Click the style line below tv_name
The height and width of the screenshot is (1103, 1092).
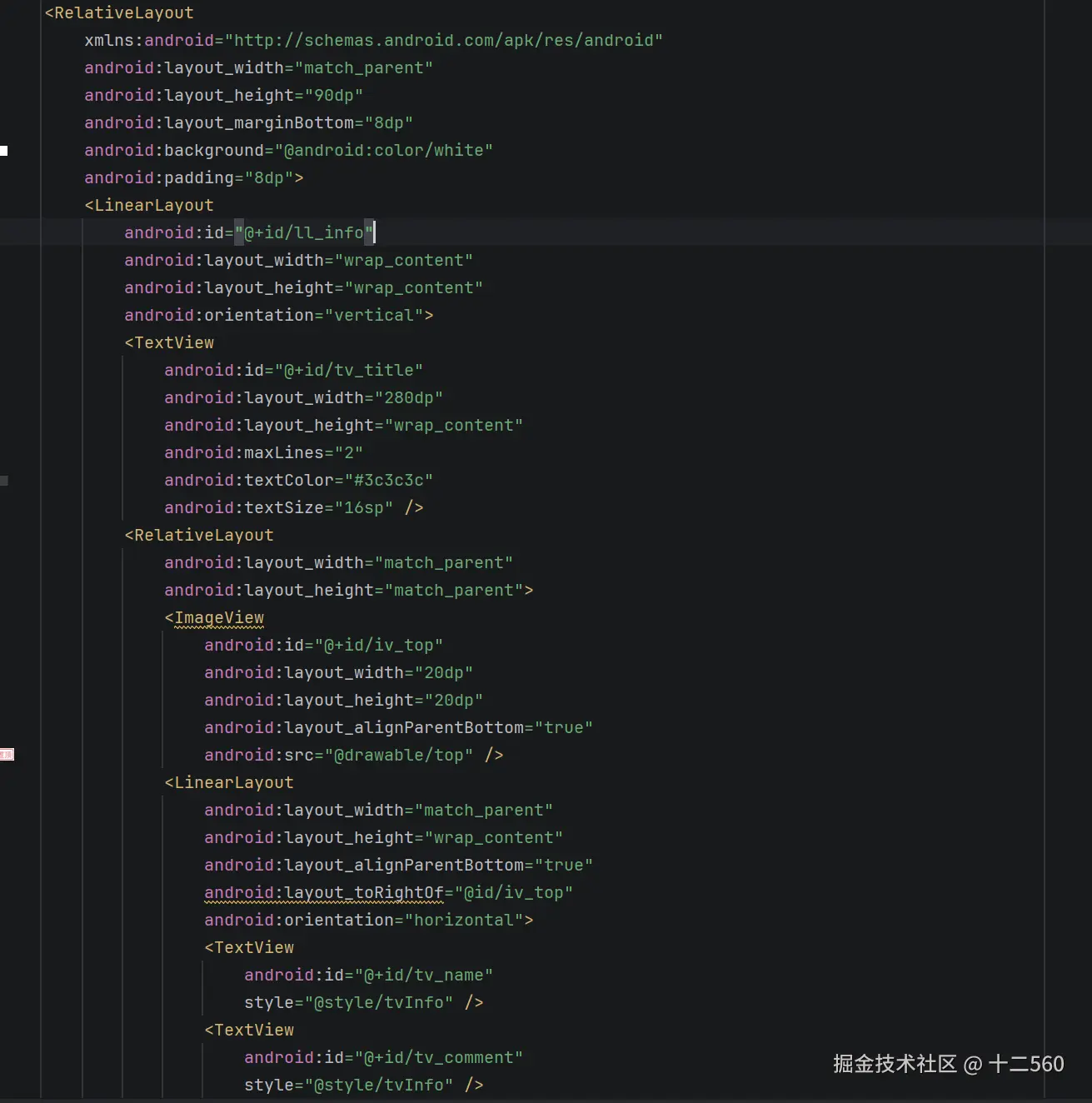[363, 1002]
